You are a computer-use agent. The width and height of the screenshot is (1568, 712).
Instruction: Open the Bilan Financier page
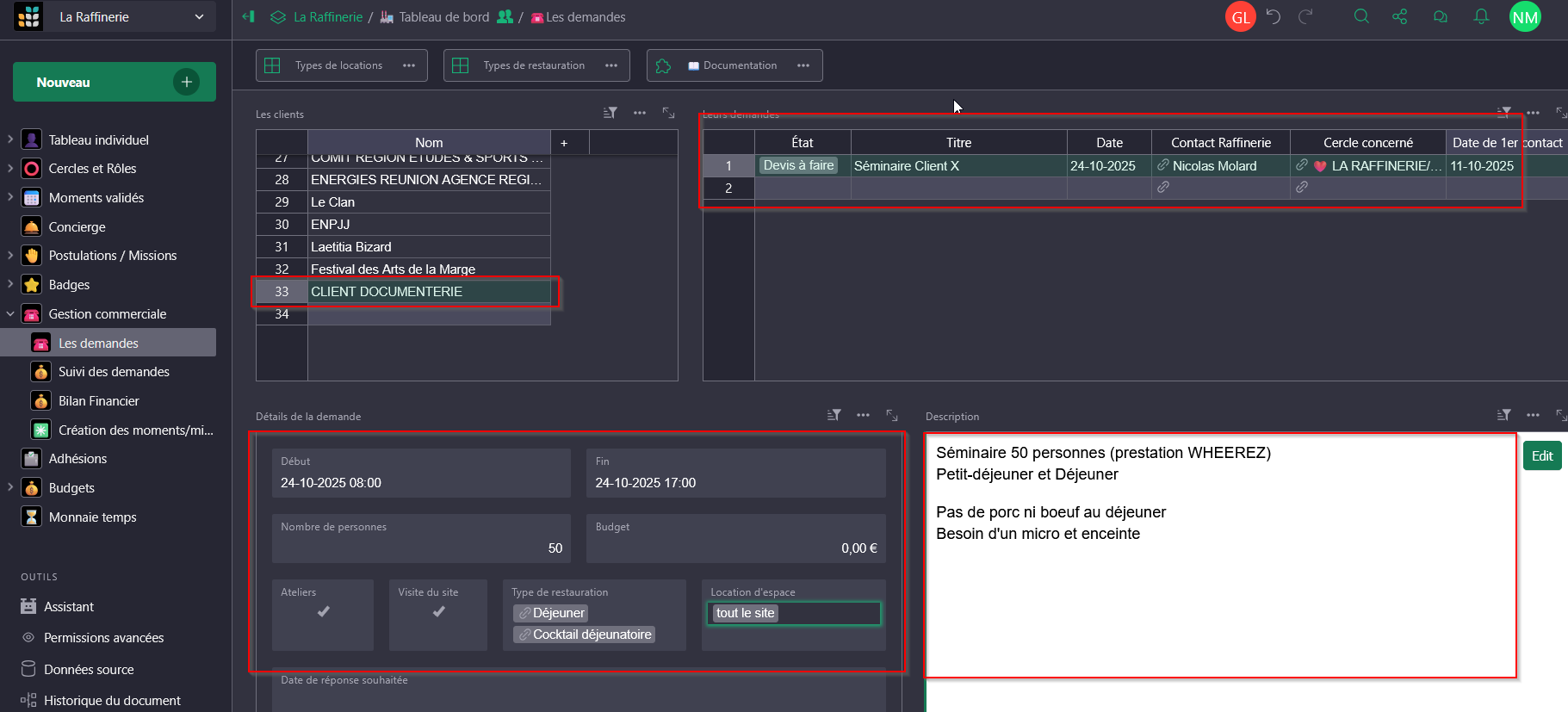coord(98,401)
